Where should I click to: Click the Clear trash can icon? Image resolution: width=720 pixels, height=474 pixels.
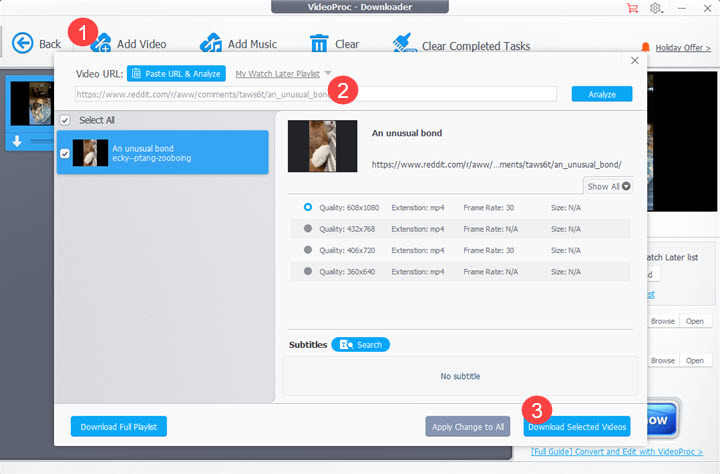[319, 44]
